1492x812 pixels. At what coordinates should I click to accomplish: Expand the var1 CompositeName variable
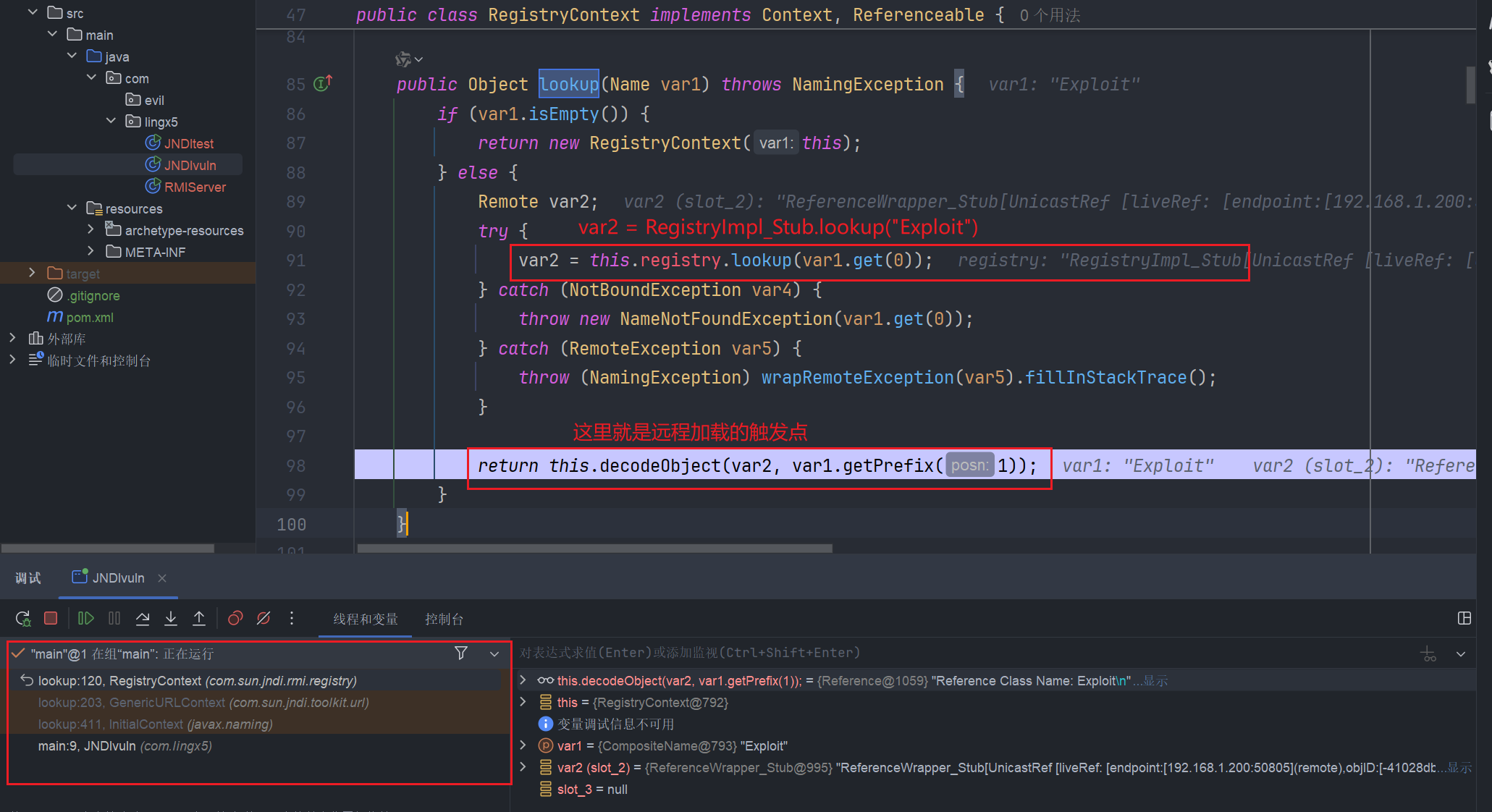[523, 745]
